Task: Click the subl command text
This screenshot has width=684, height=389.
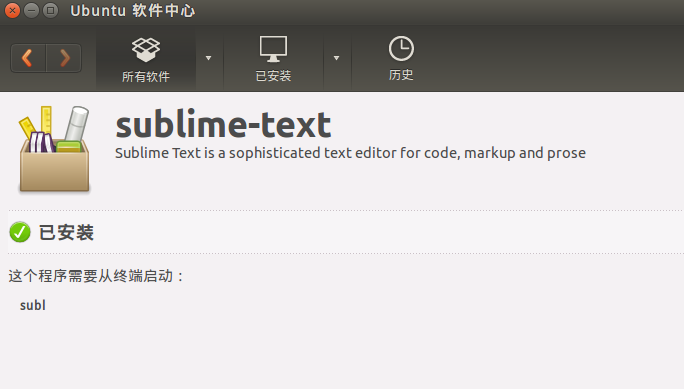Action: [x=33, y=305]
